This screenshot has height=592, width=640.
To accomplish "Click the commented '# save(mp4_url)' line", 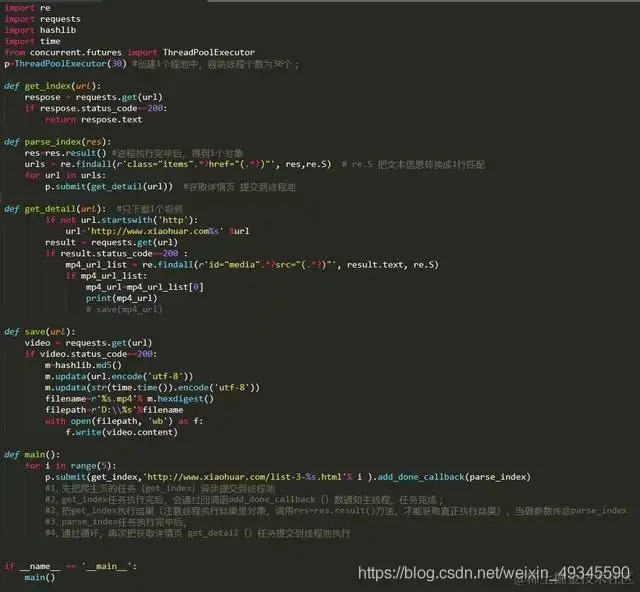I will [x=124, y=309].
